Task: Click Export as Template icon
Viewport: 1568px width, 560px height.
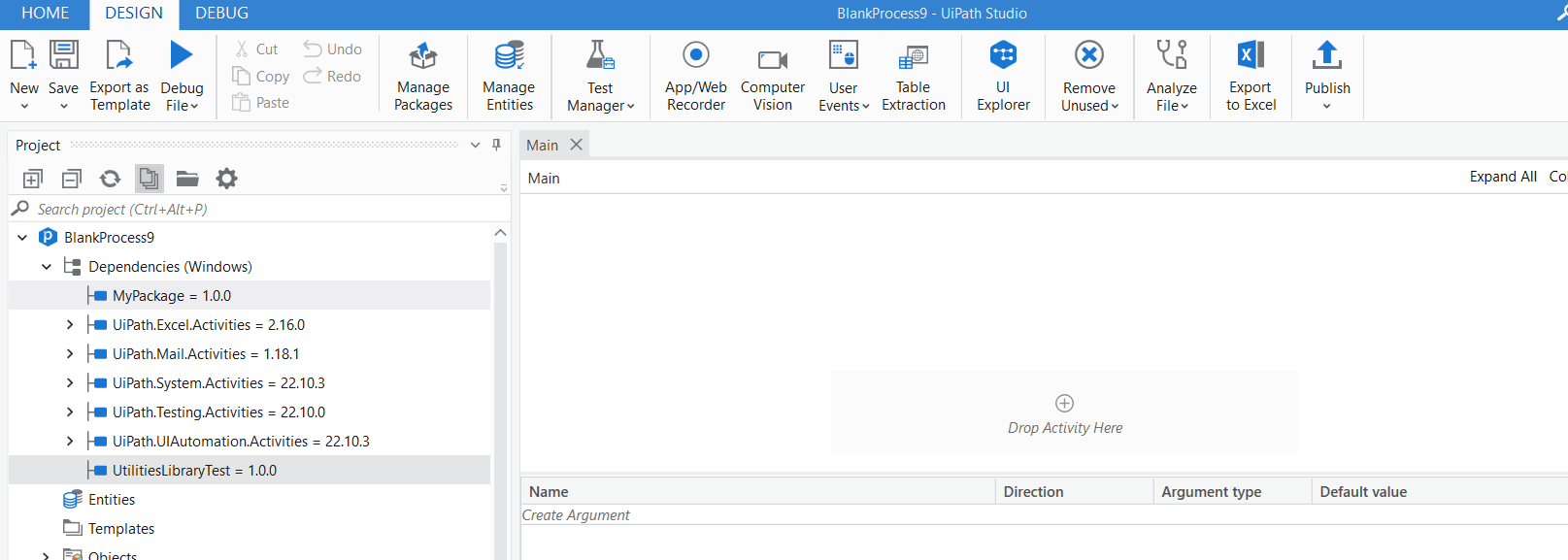Action: tap(119, 55)
